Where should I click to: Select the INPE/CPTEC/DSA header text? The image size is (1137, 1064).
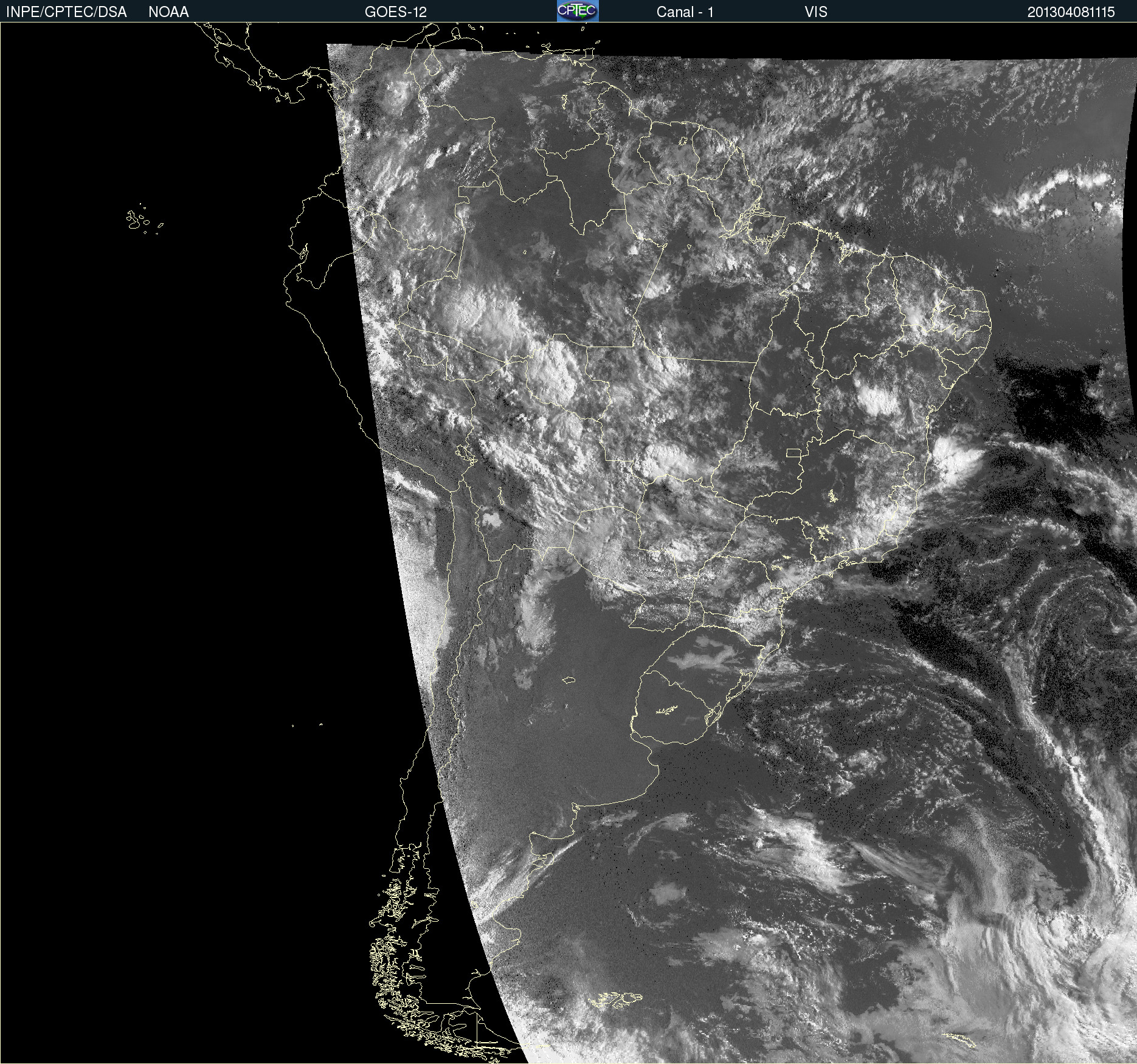(66, 12)
